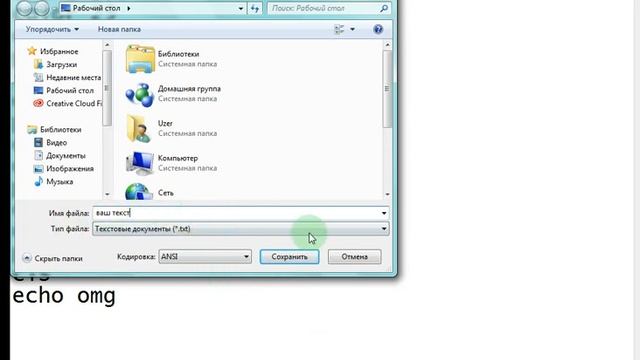Select the Домашняя группа item name
Viewport: 640px width, 360px height.
(189, 89)
